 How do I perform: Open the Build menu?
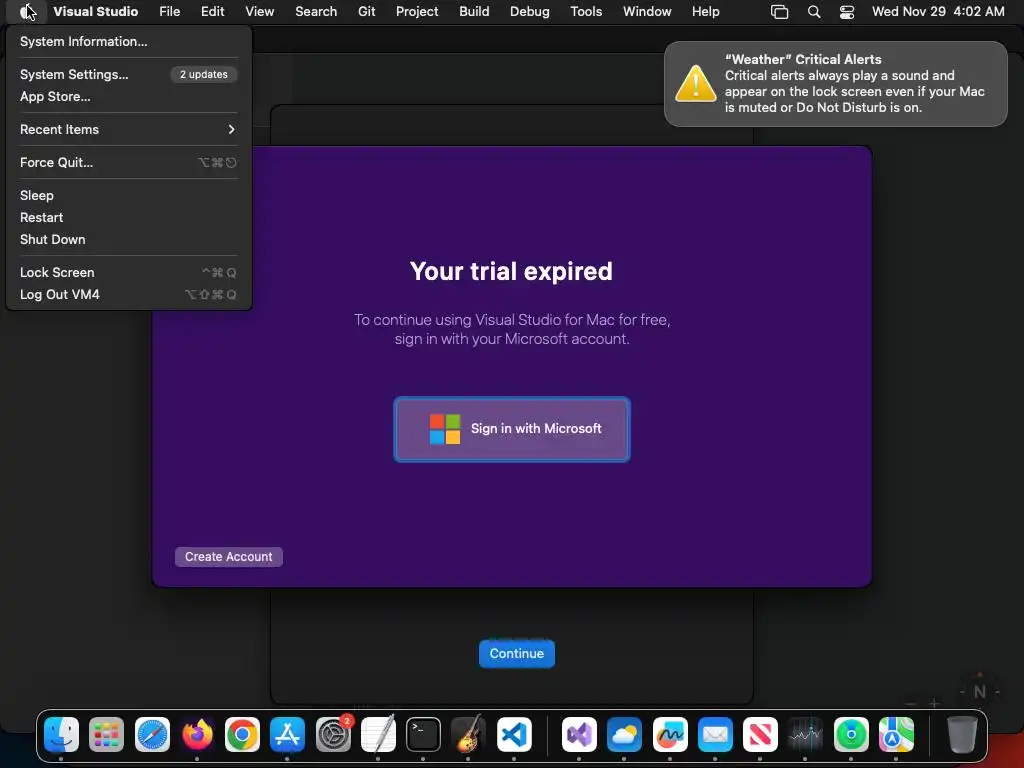(474, 11)
